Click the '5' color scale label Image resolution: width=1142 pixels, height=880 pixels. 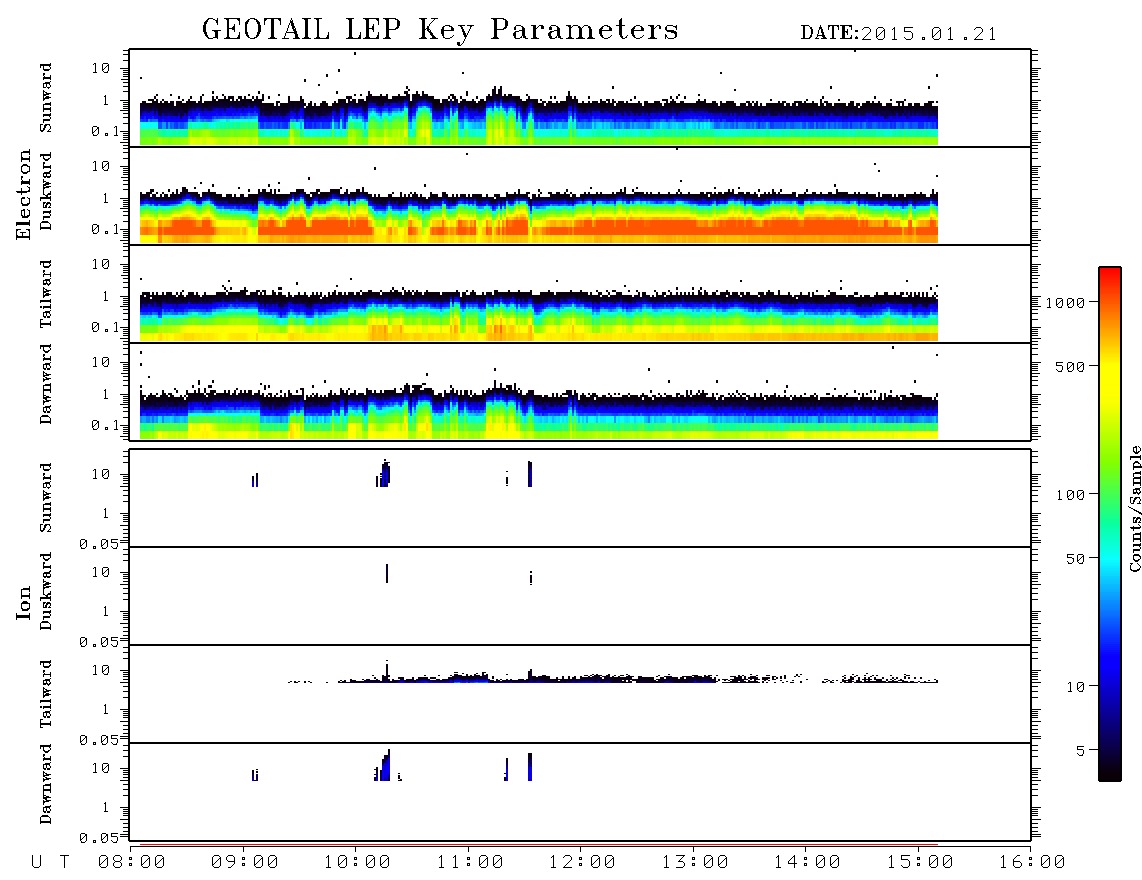click(x=1081, y=750)
